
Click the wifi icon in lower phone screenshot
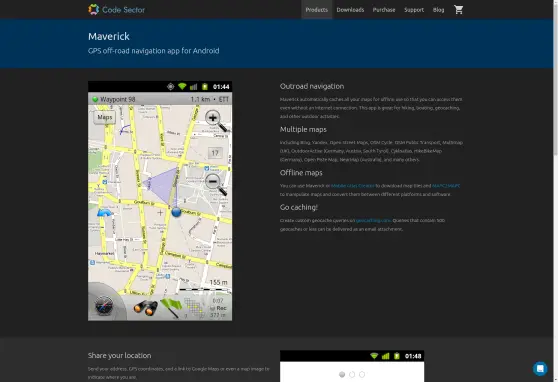click(374, 356)
